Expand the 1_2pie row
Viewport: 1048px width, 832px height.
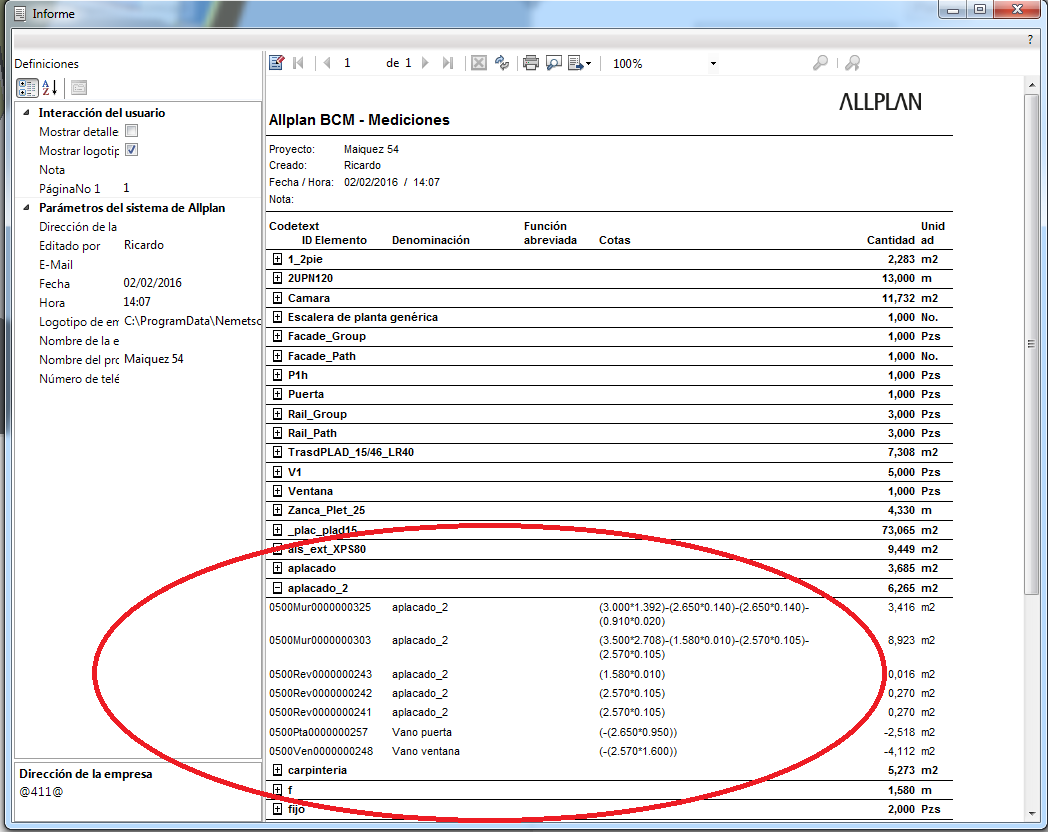(277, 259)
